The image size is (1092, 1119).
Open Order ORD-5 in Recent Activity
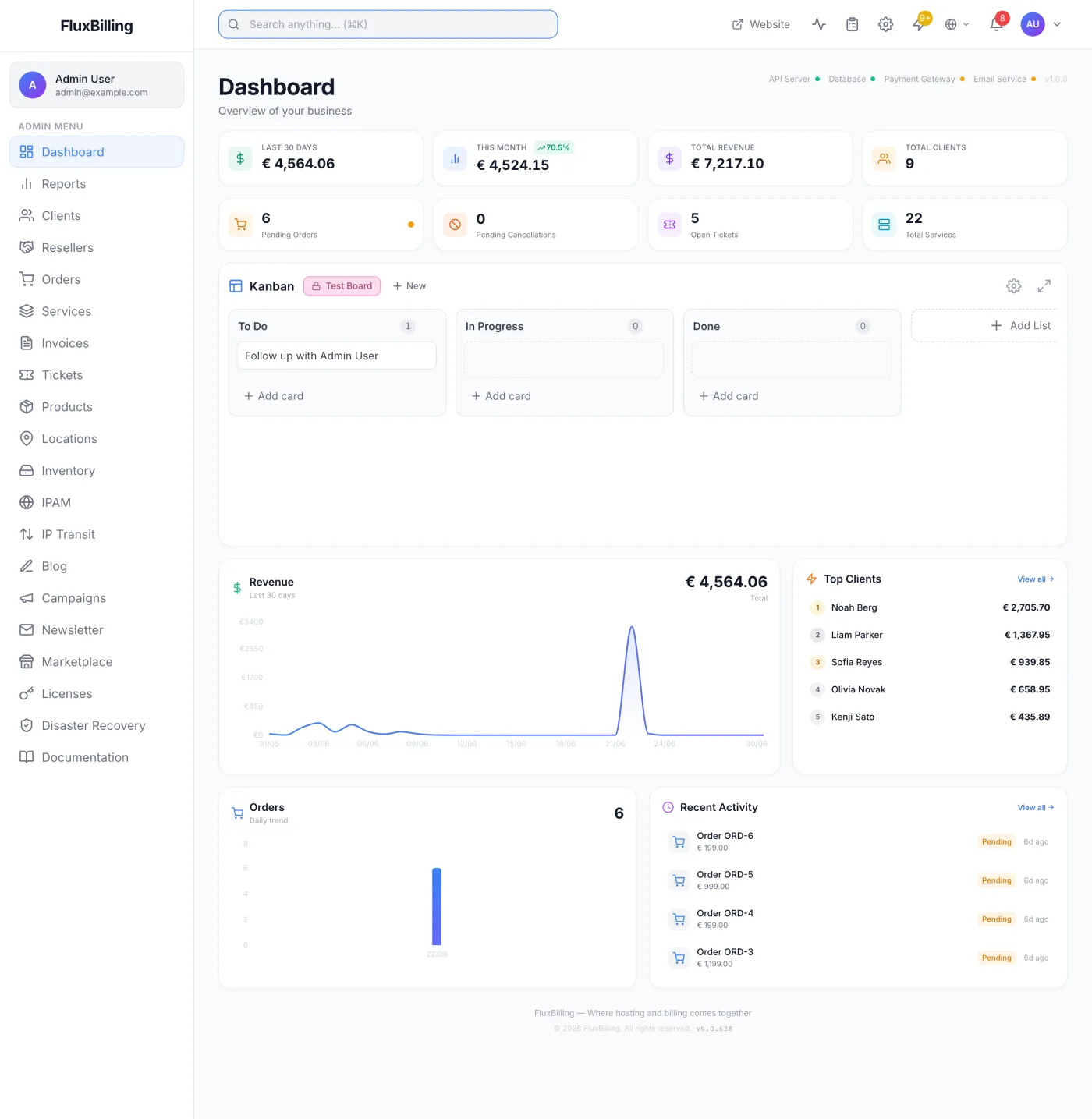[858, 880]
